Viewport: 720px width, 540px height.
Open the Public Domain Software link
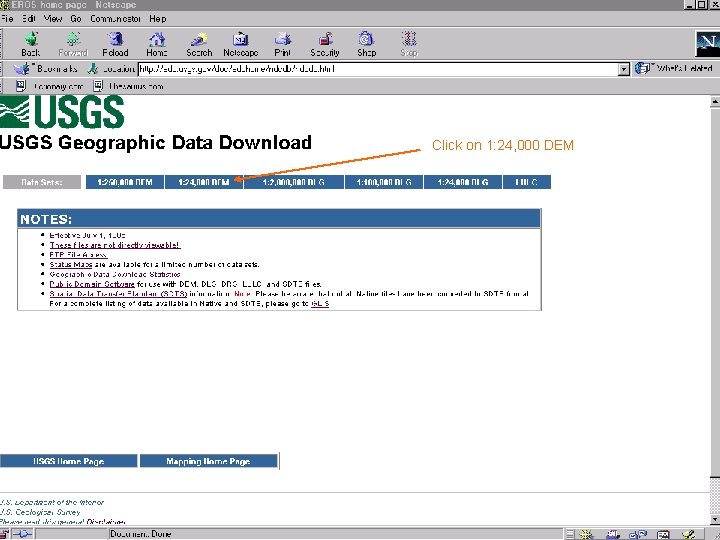click(x=92, y=284)
